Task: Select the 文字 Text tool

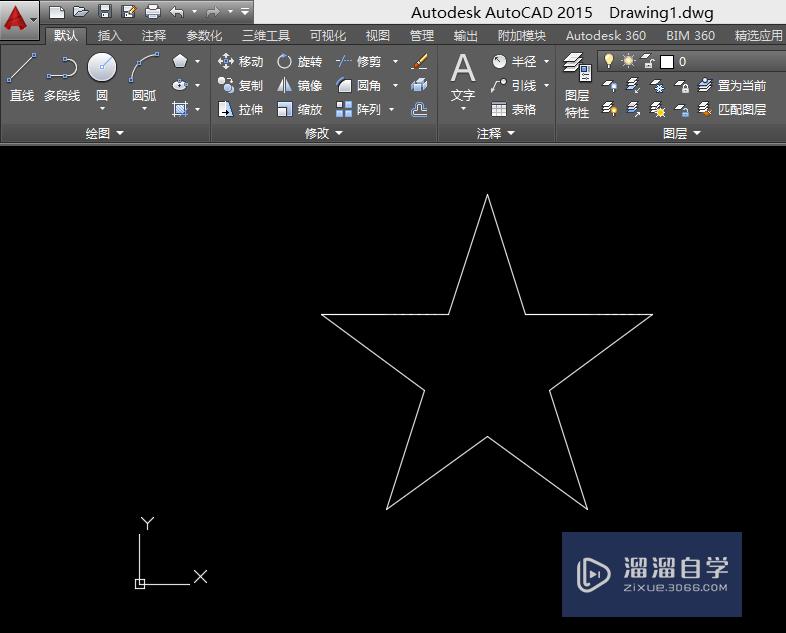Action: coord(463,78)
